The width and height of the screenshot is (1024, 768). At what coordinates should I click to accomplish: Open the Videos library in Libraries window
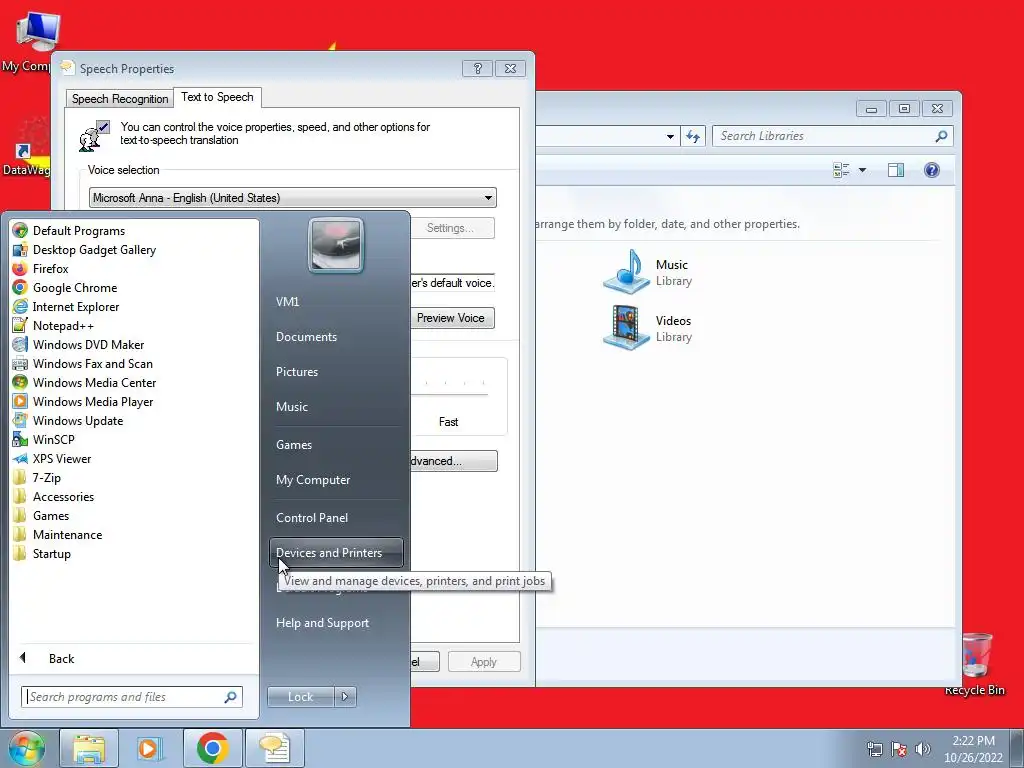click(x=648, y=328)
